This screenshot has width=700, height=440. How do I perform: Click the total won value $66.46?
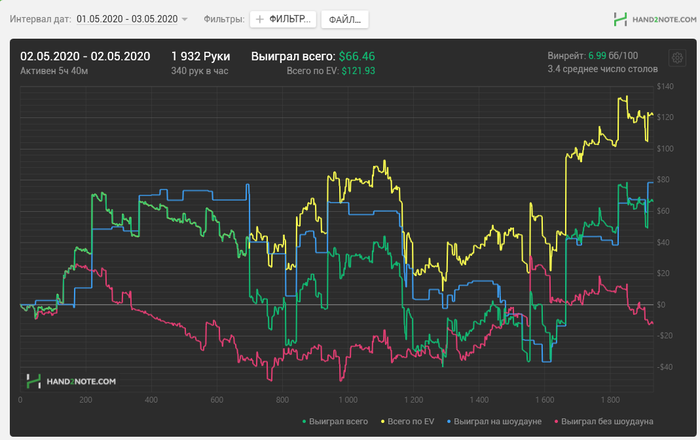tap(357, 56)
